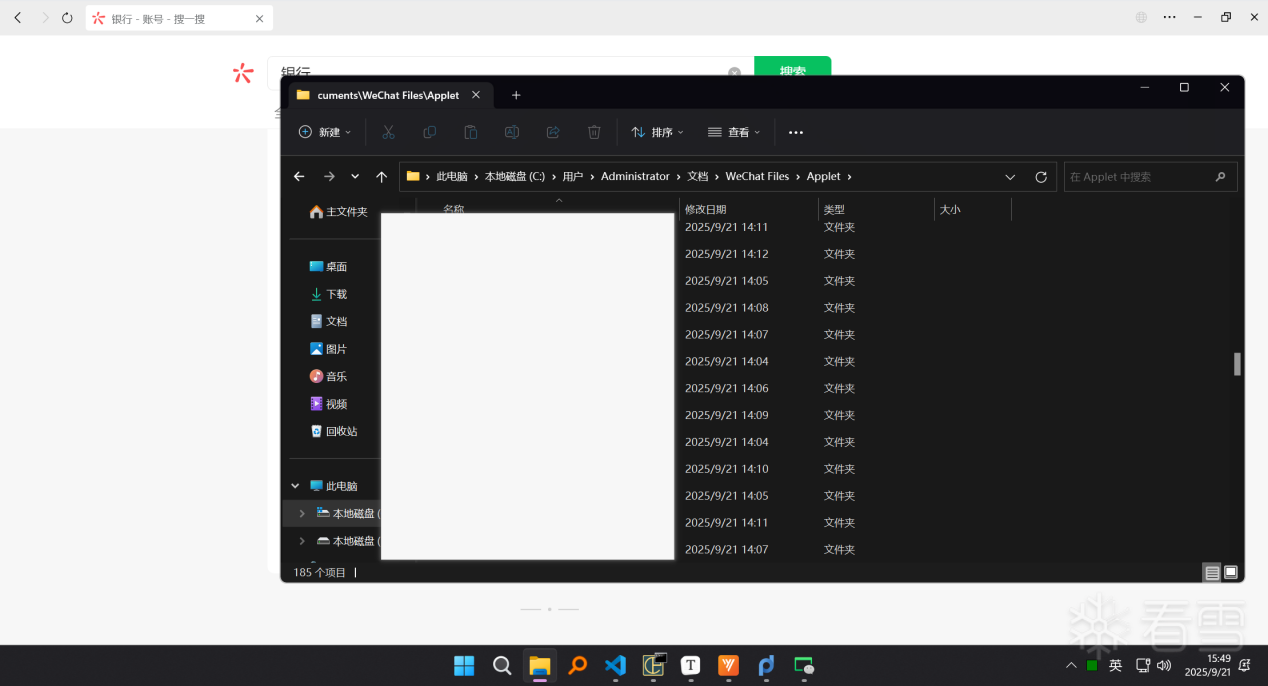
Task: Click the browser window's back arrow
Action: (x=18, y=18)
